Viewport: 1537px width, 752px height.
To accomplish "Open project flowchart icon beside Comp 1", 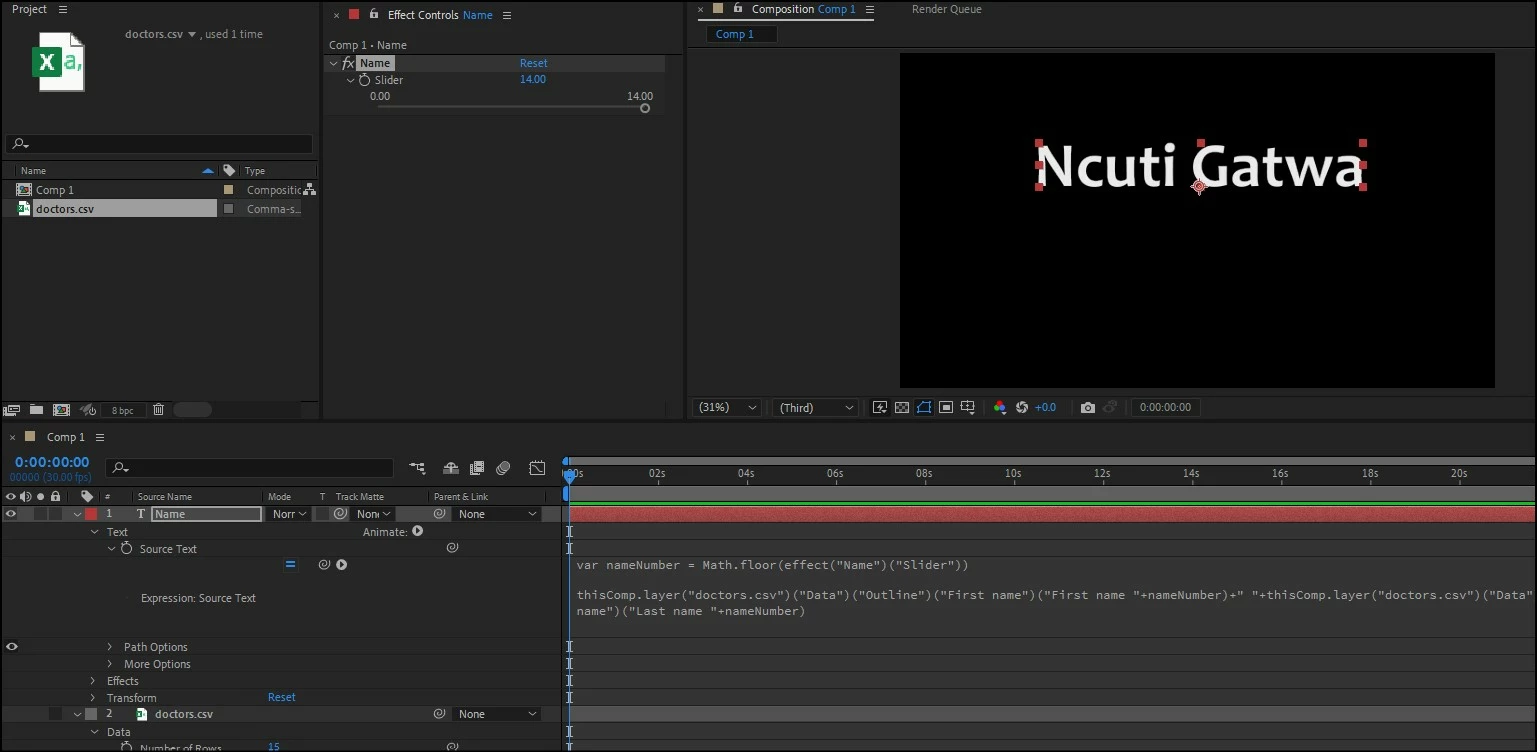I will point(310,189).
